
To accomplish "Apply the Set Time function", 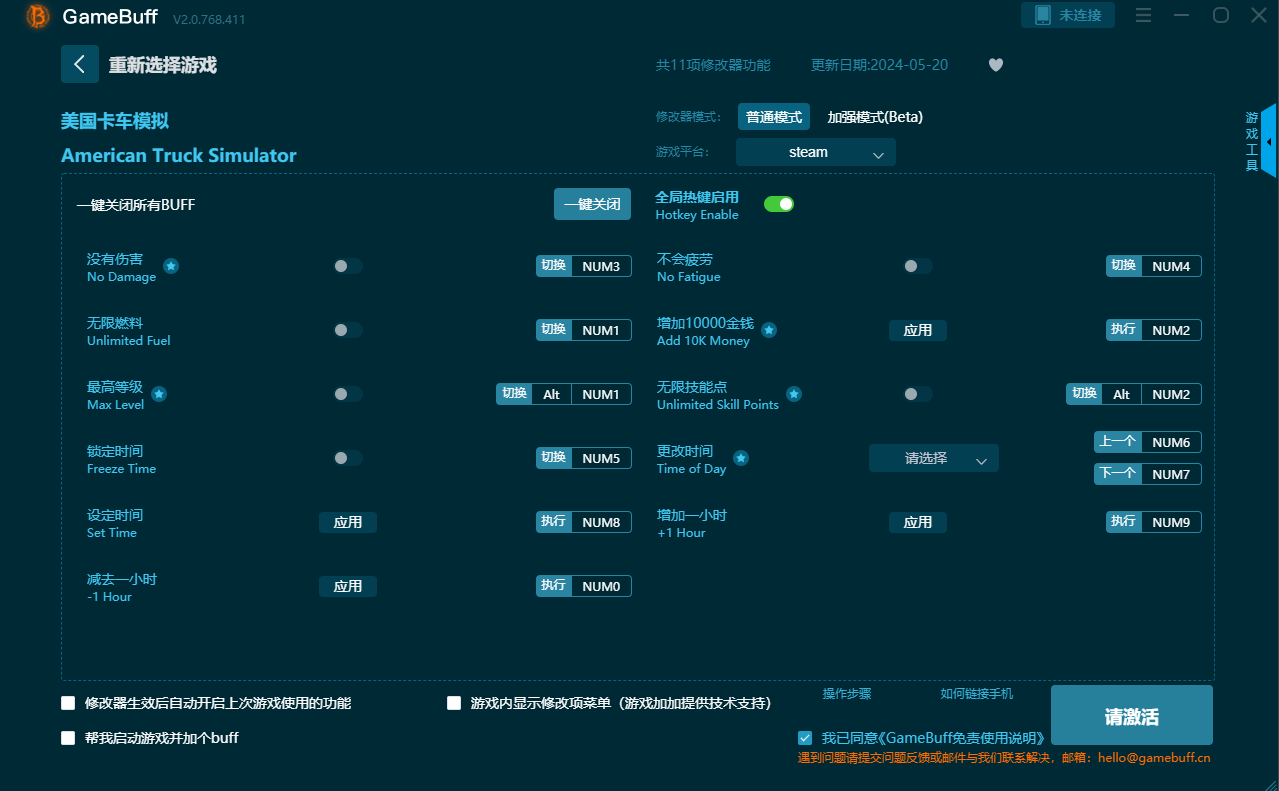I will pyautogui.click(x=348, y=522).
